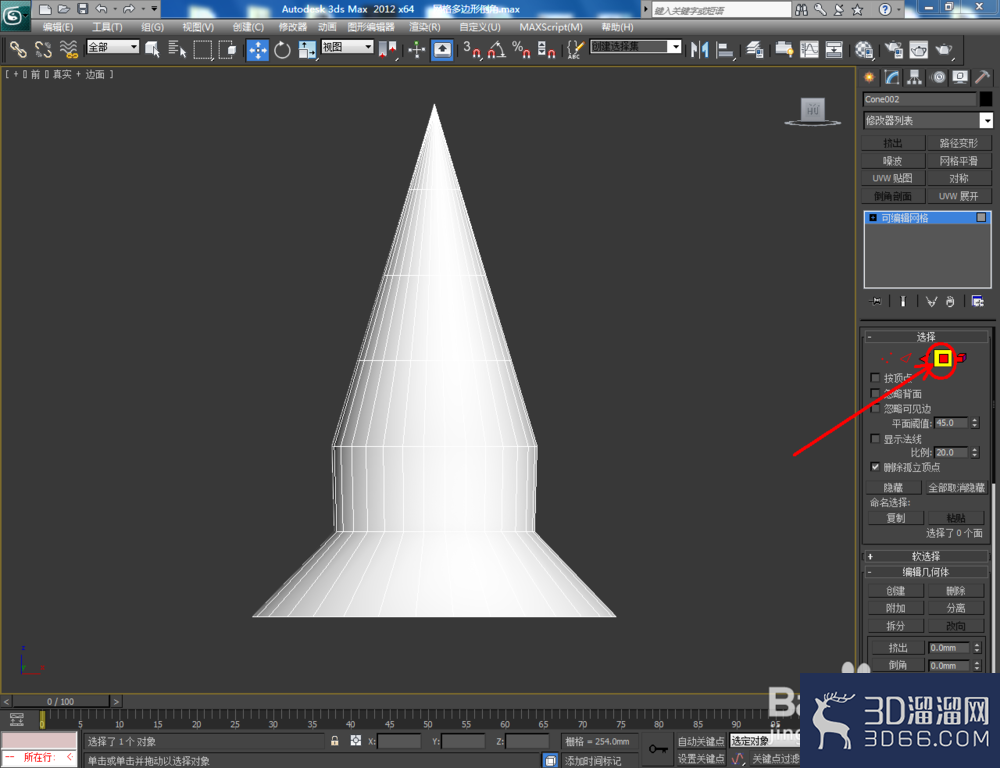Click the Bind to Space Warp tool
The width and height of the screenshot is (1000, 768).
[x=68, y=49]
